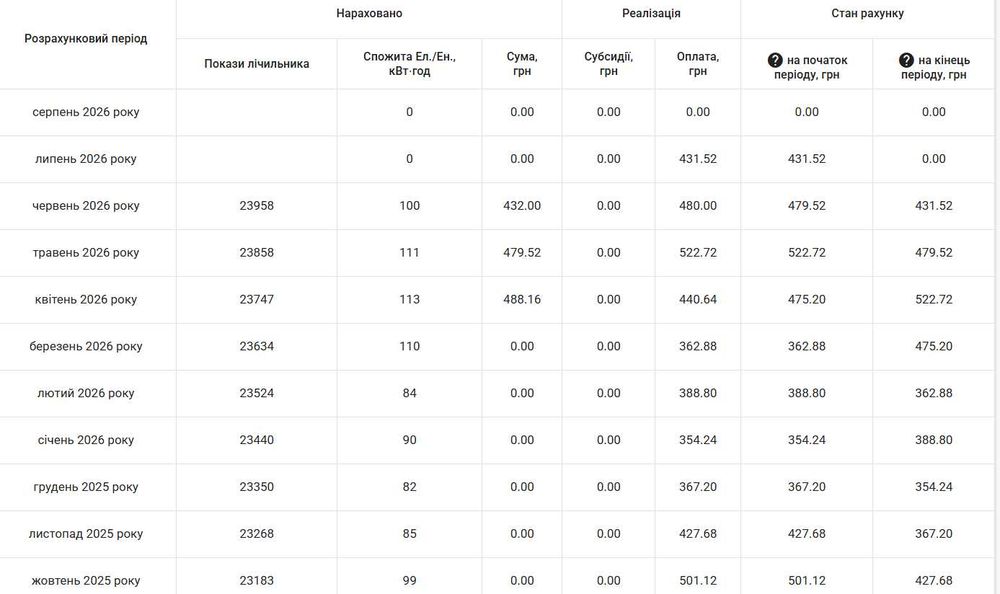Screen dimensions: 1000x594
Task: Select the 'серпень 2026 року' row
Action: pyautogui.click(x=497, y=112)
